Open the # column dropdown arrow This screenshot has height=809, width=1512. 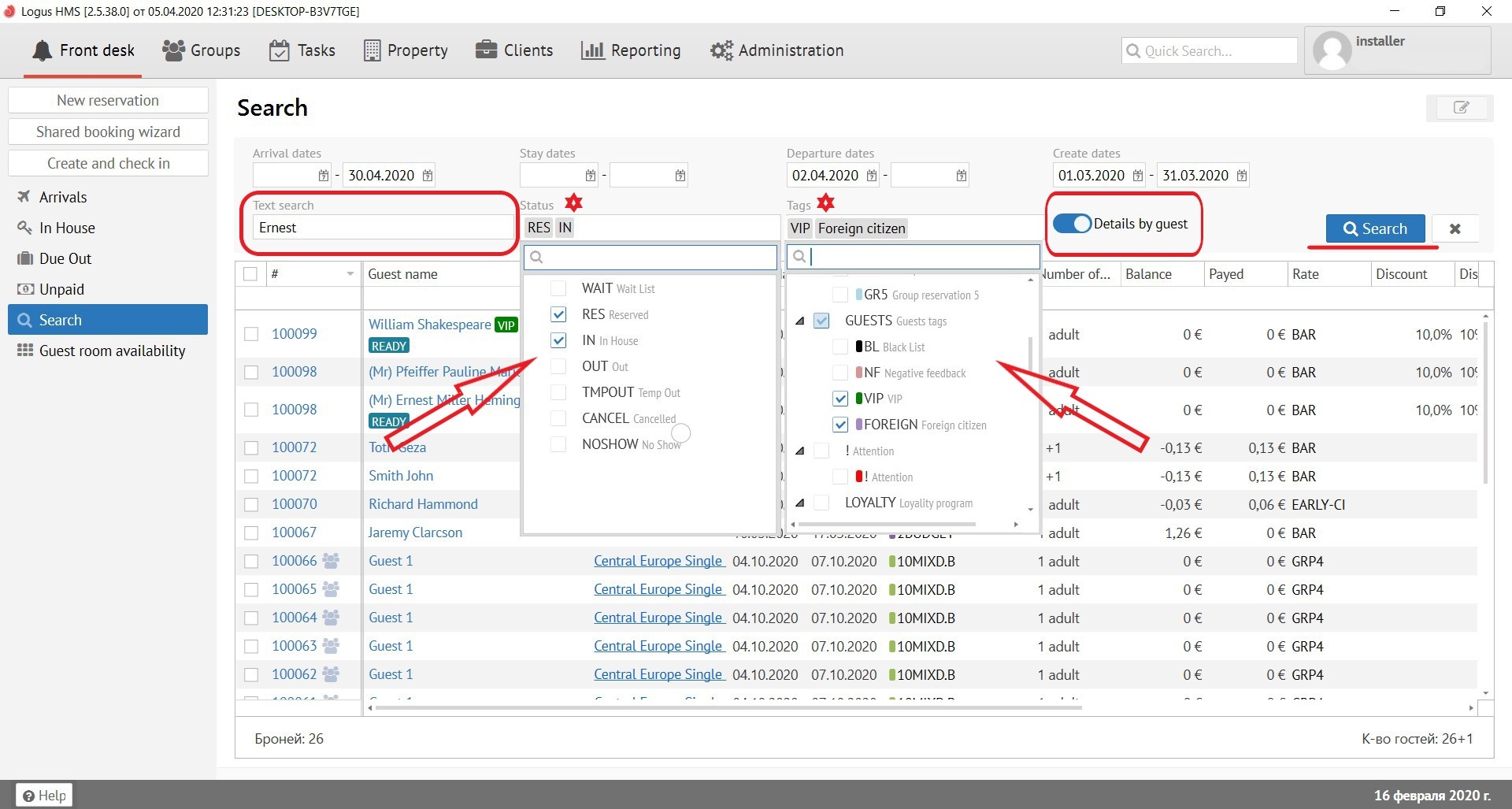pyautogui.click(x=350, y=274)
